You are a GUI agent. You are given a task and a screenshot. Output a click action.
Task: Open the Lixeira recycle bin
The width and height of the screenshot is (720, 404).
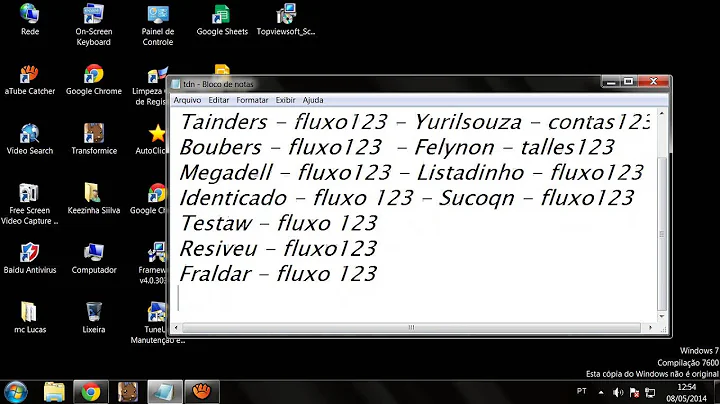click(94, 318)
